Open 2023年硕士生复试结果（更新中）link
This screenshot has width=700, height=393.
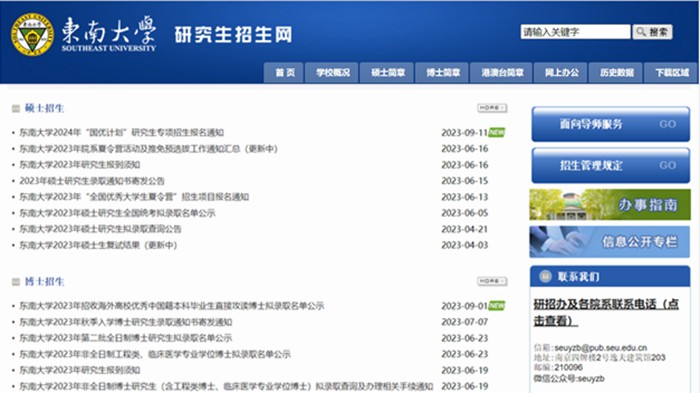98,245
